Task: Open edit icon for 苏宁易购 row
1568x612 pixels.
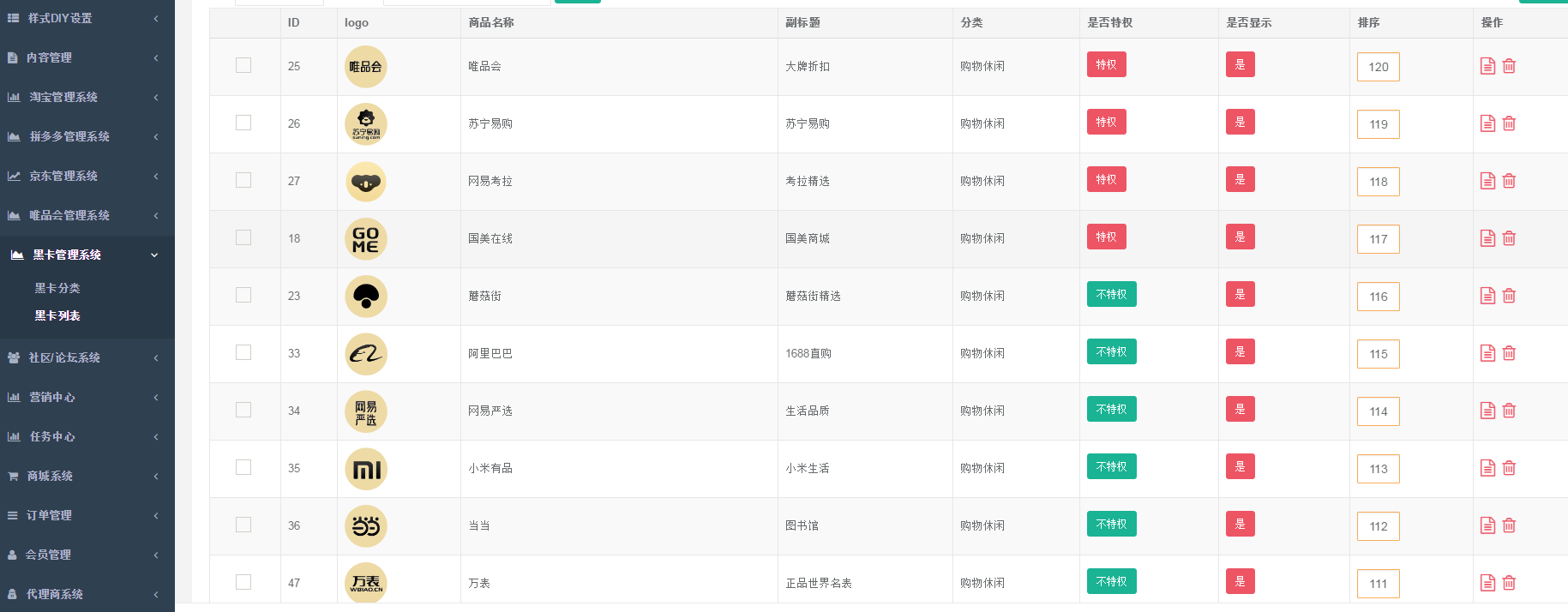Action: point(1487,123)
